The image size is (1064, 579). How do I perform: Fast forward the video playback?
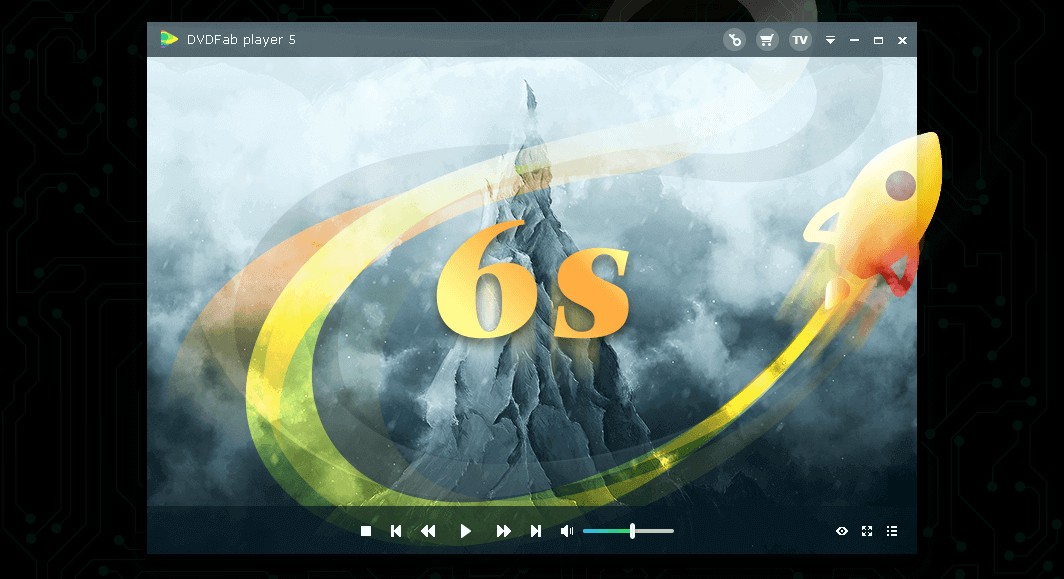[503, 531]
